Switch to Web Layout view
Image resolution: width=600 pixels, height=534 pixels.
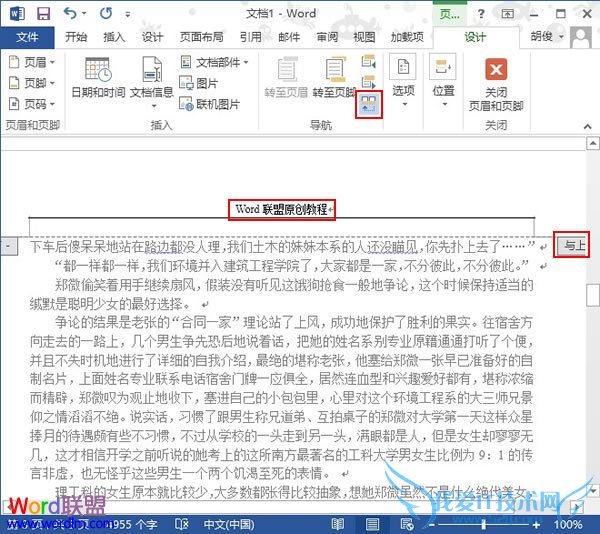[x=406, y=524]
